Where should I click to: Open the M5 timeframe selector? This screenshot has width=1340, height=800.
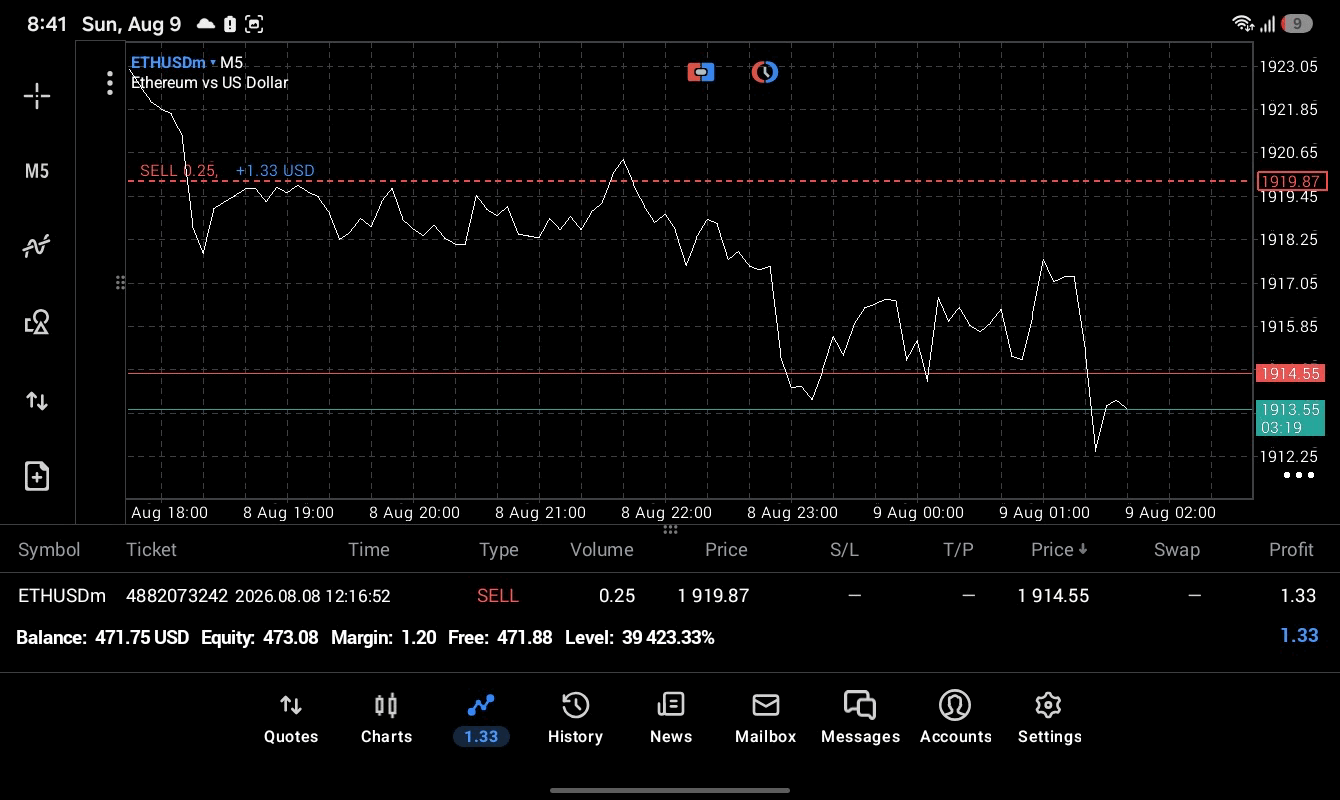pos(37,171)
